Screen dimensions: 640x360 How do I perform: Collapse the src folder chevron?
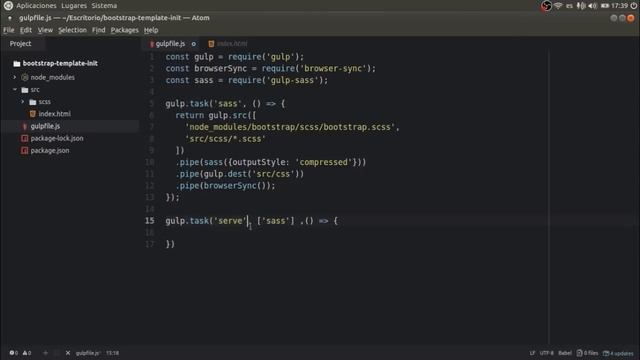tap(15, 89)
